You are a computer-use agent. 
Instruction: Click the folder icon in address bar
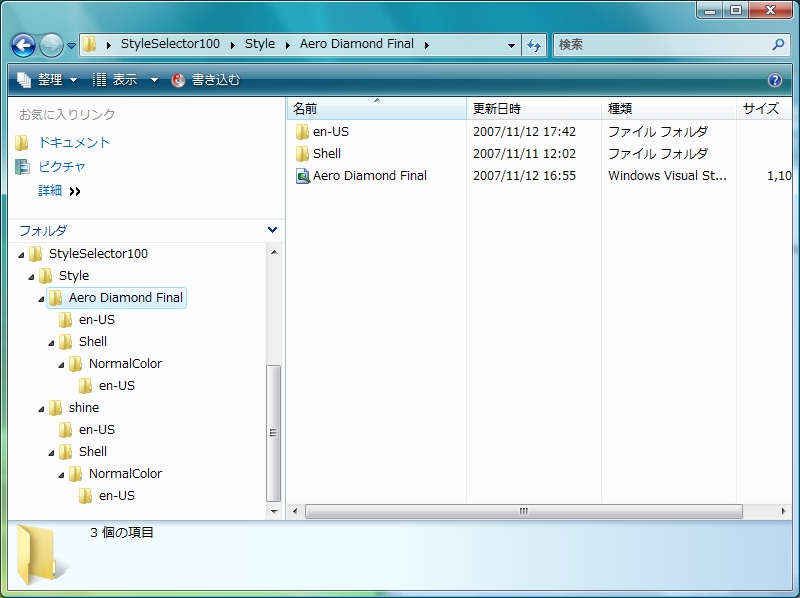pos(89,44)
